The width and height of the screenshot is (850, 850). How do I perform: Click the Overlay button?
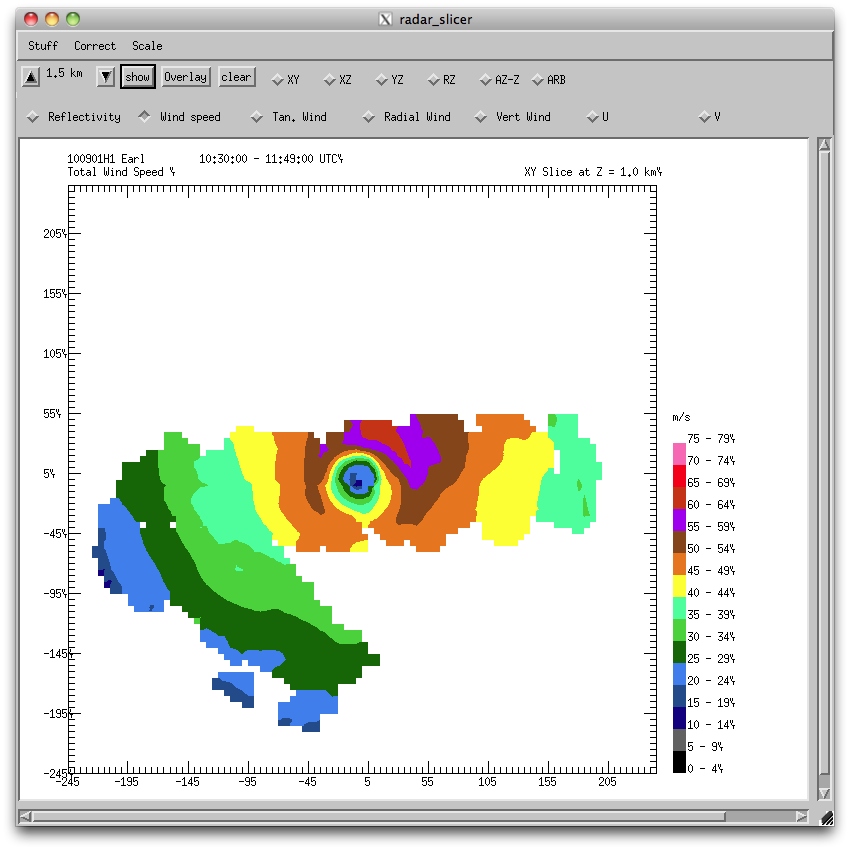(186, 77)
